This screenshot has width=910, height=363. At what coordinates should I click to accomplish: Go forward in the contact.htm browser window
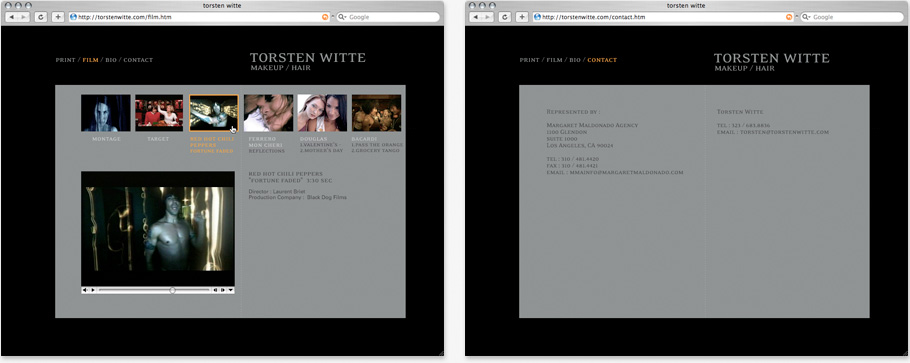click(x=489, y=17)
